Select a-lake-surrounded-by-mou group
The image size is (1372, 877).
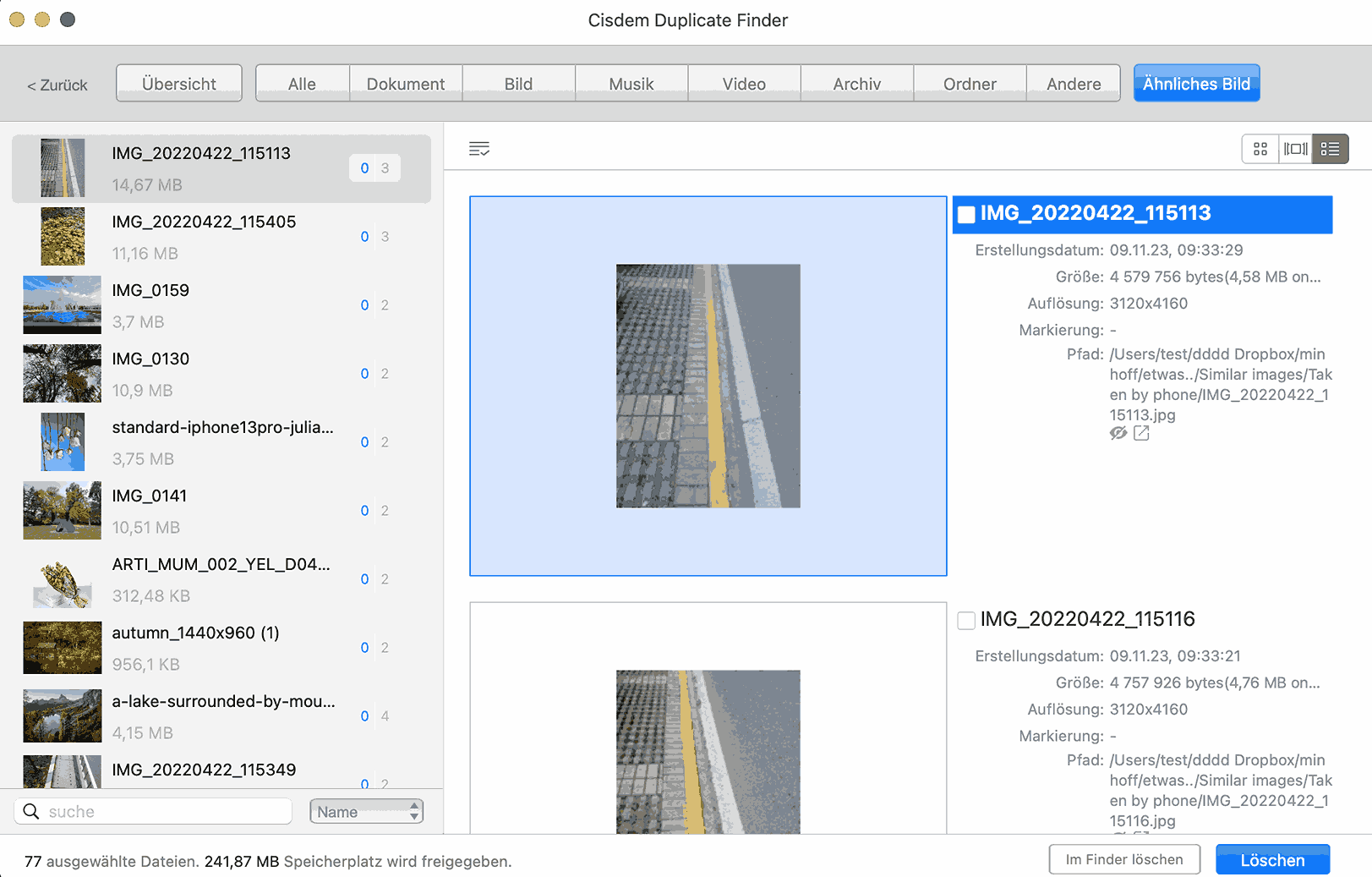coord(221,716)
